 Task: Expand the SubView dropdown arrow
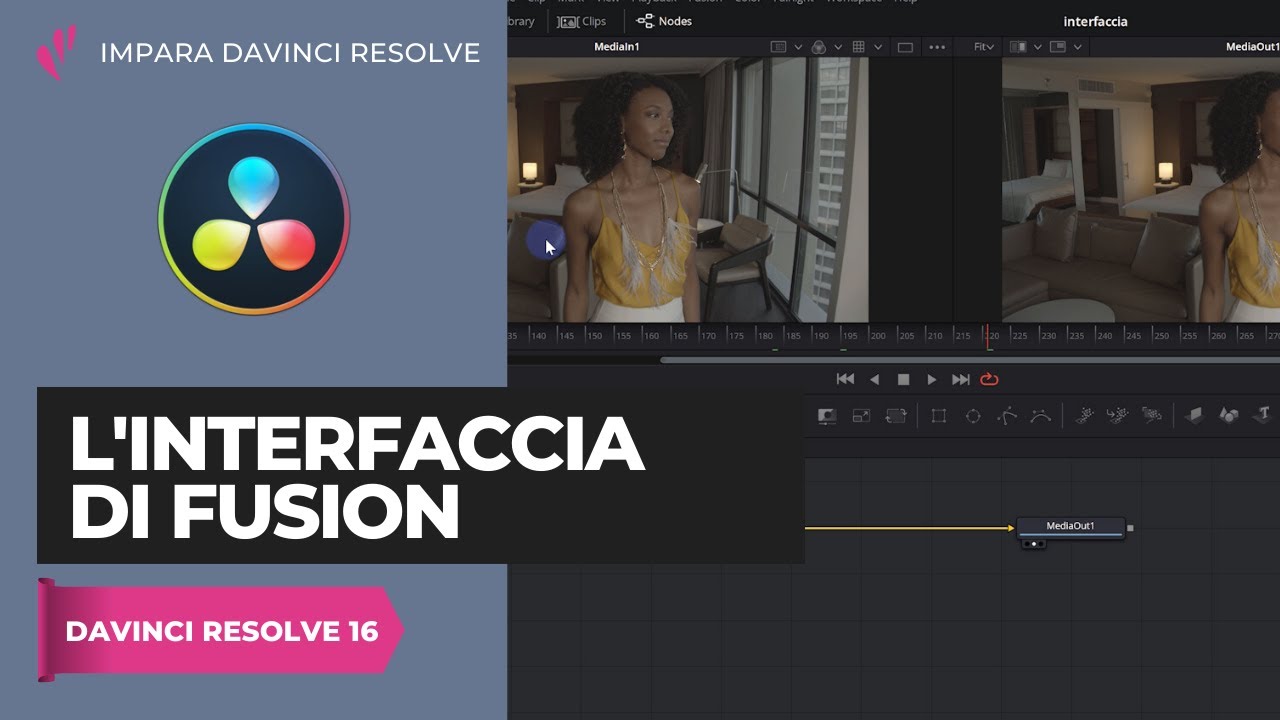[x=798, y=47]
